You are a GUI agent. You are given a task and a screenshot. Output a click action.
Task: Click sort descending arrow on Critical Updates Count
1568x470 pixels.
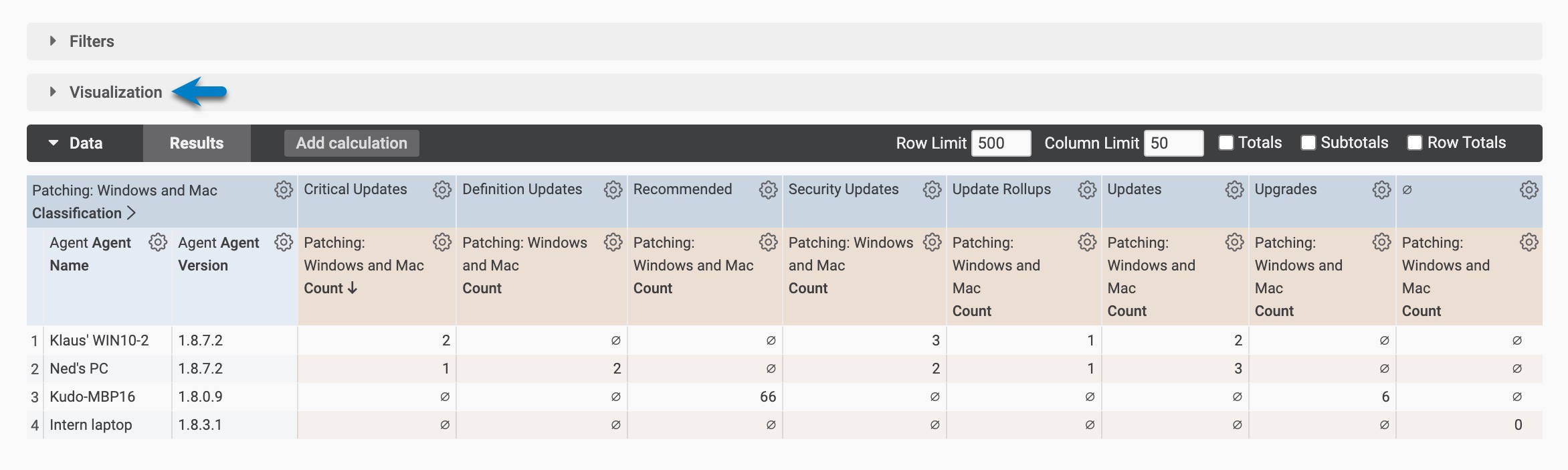click(353, 288)
